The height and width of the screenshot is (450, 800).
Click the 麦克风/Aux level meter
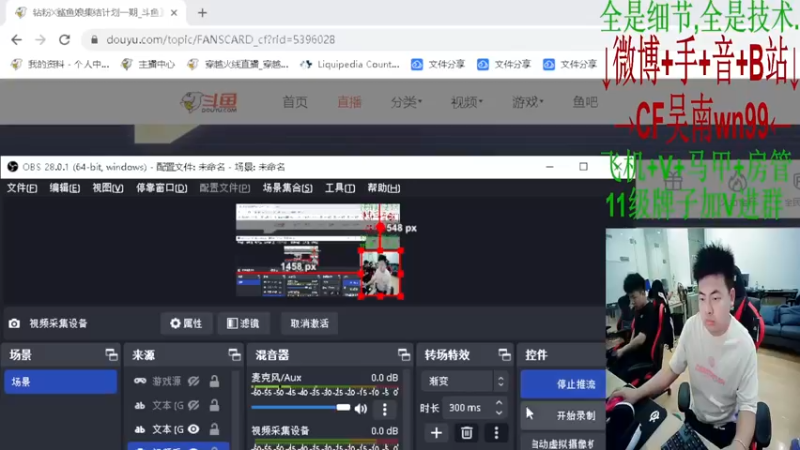click(324, 391)
